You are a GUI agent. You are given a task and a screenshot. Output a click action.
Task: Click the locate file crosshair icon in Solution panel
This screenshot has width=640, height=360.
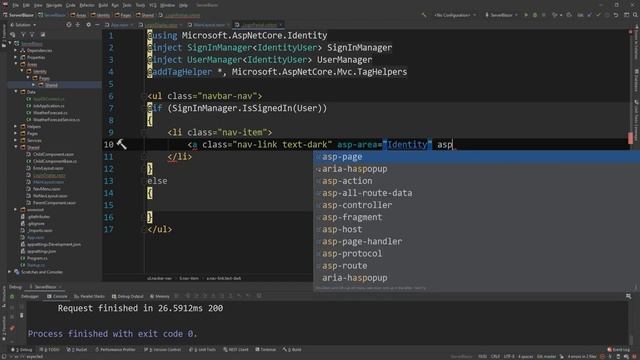69,25
